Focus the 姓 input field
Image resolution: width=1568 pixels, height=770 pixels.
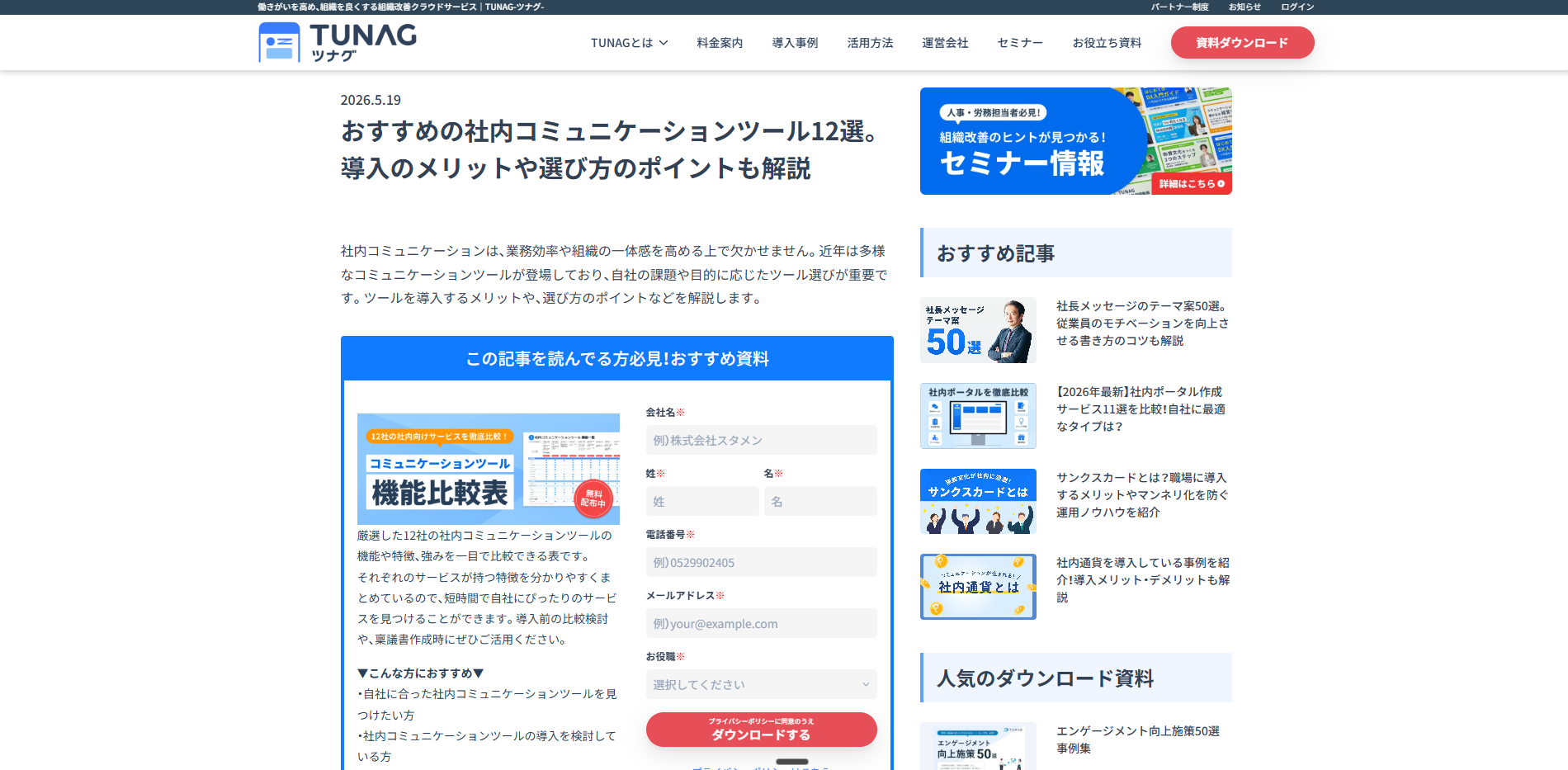click(x=702, y=501)
